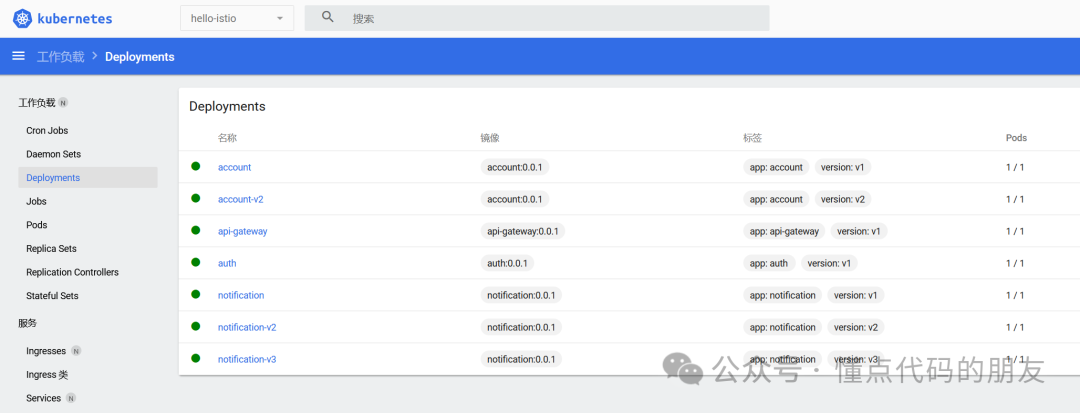Screen dimensions: 1080x413
Task: Open the Jobs sidebar item
Action: pos(36,201)
